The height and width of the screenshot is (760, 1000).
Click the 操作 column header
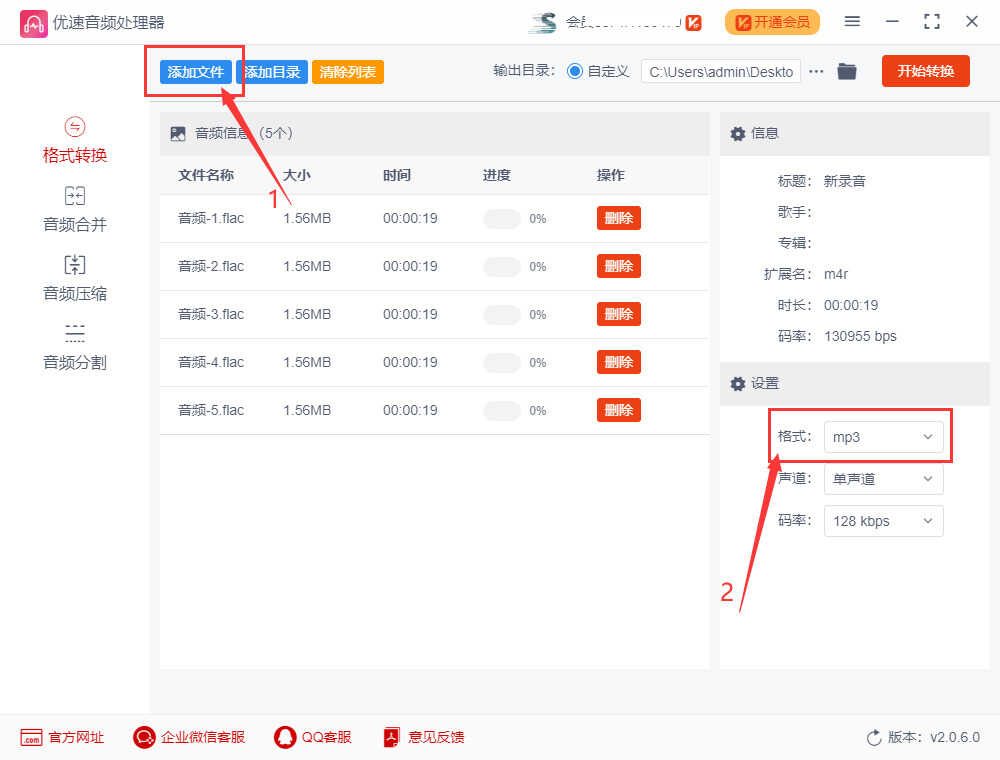[610, 175]
